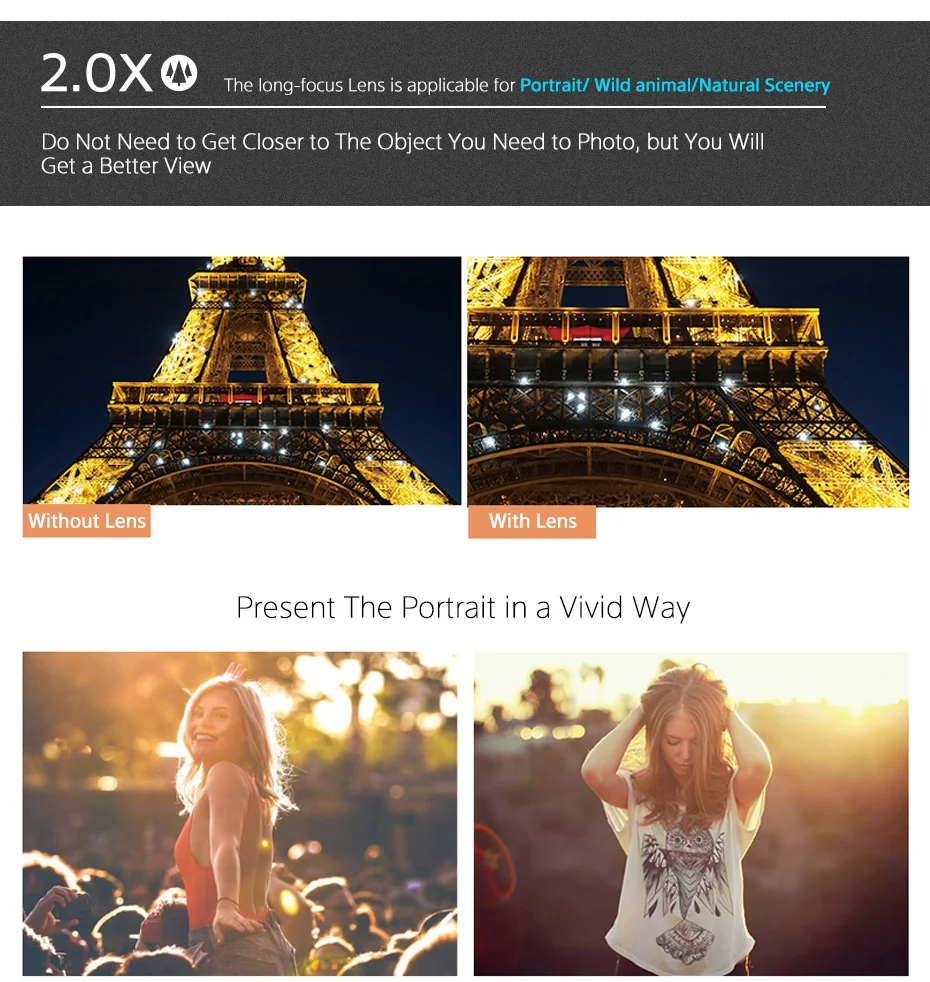
Task: Open the zoomed Eiffel Tower photo with lens
Action: click(688, 381)
